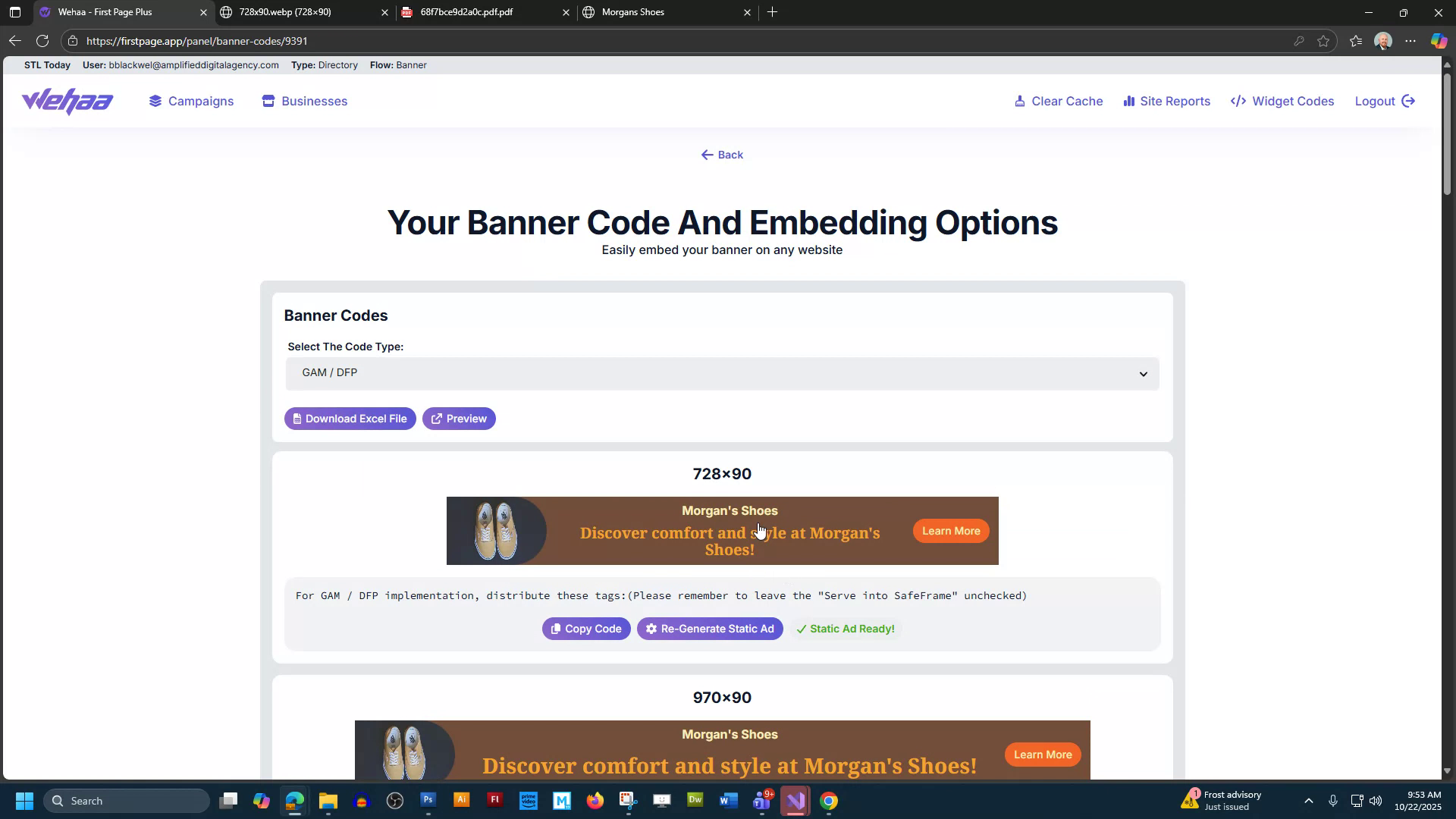Launch Photoshop from the taskbar
The image size is (1456, 819).
click(428, 800)
